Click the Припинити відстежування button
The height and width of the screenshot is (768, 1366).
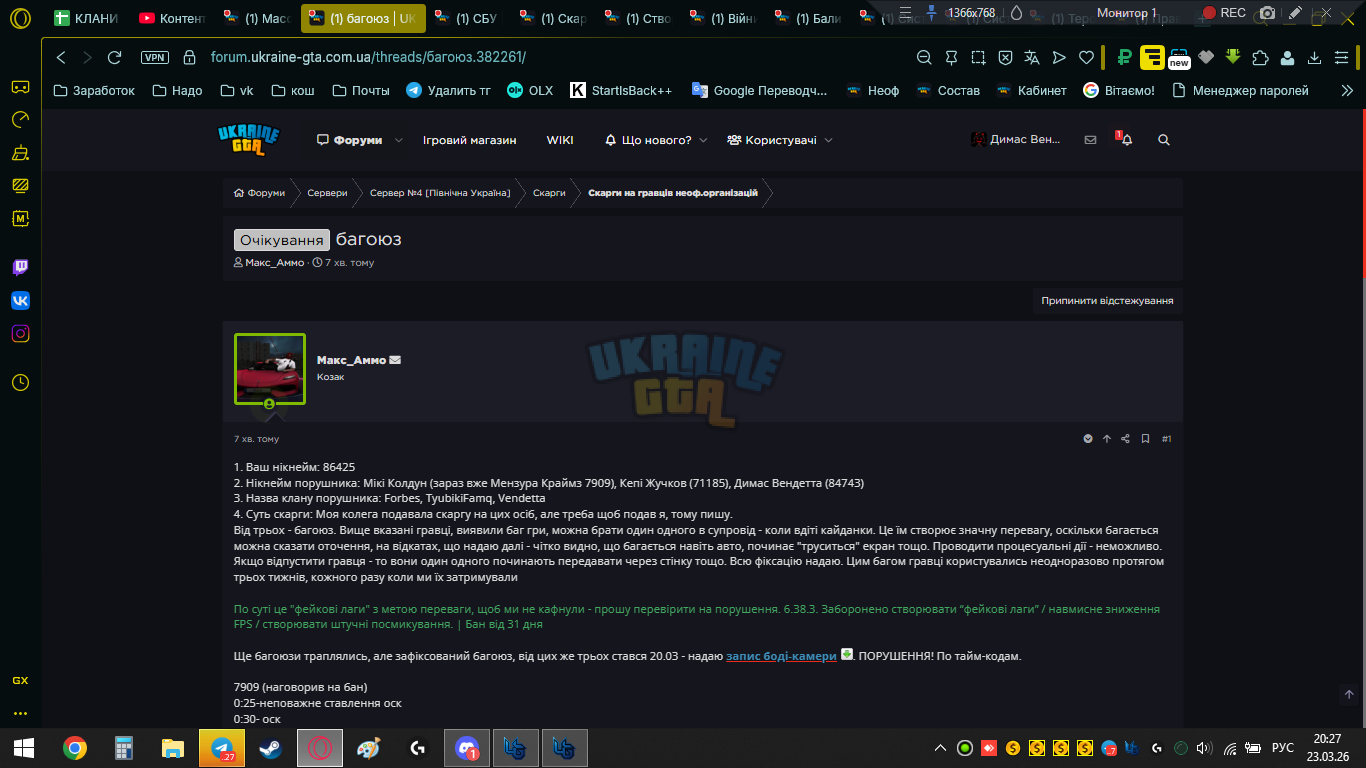coord(1107,300)
